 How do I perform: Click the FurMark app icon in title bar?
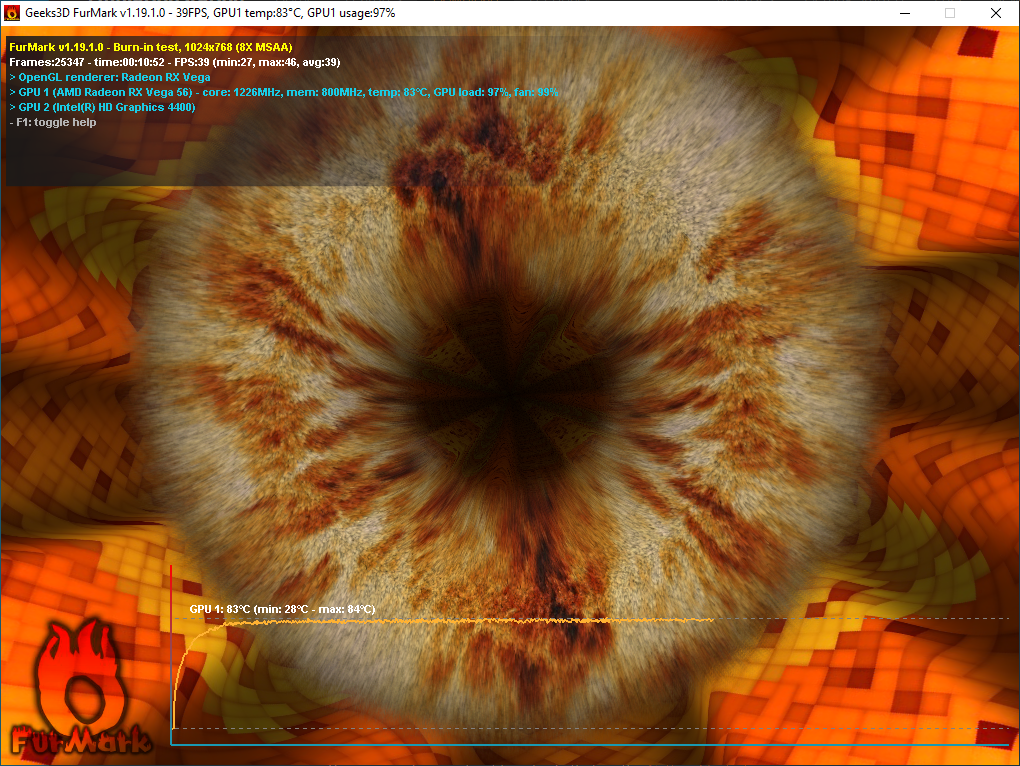tap(12, 13)
